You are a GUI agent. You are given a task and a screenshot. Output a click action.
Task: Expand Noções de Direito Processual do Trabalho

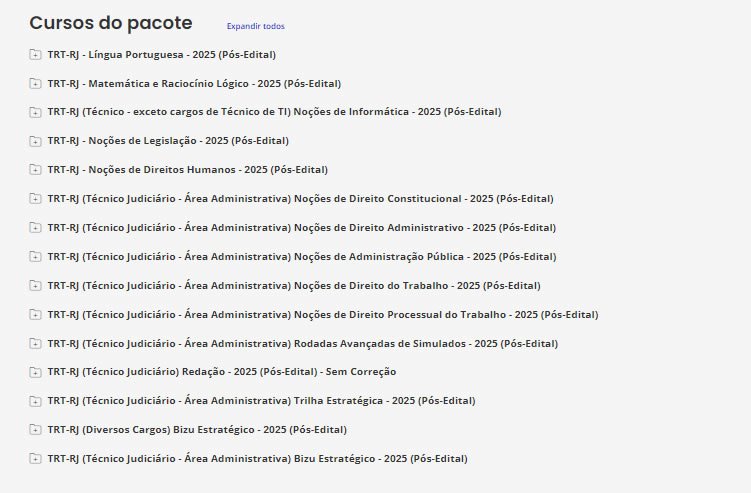tap(322, 315)
